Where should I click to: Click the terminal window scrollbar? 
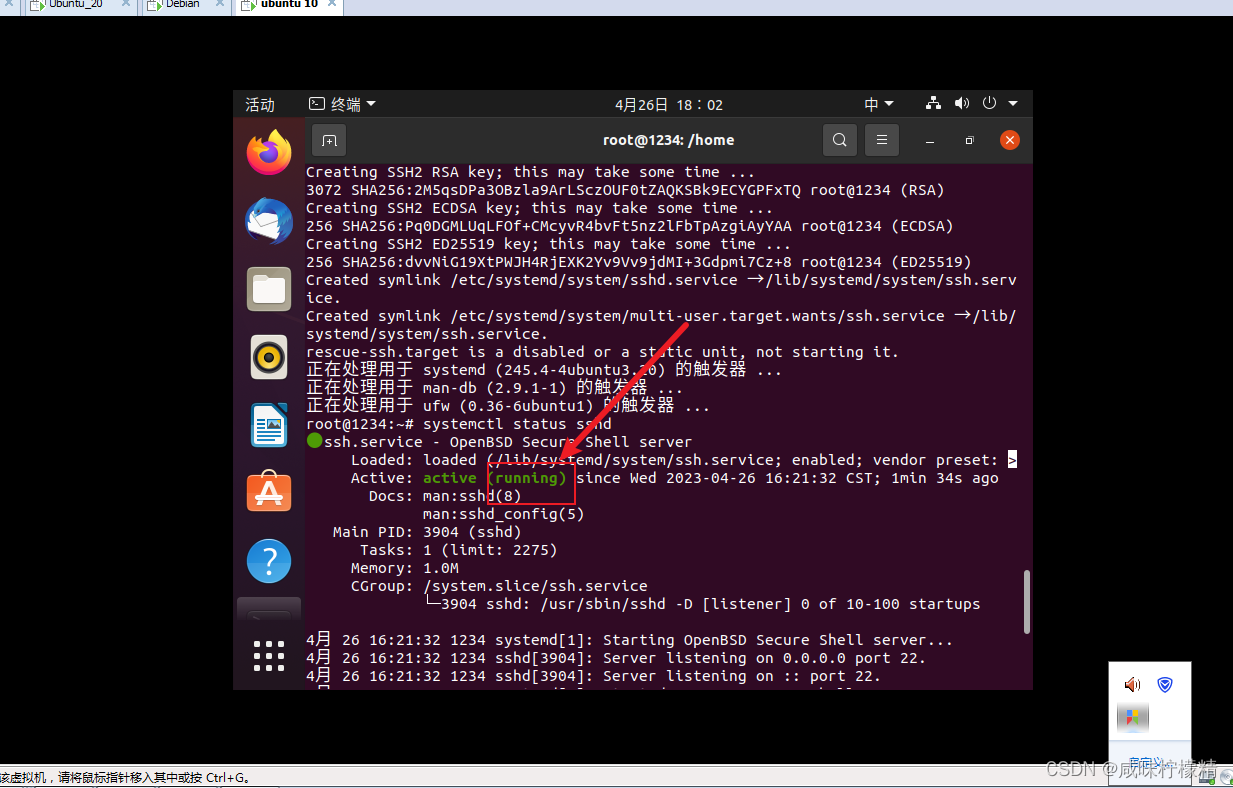tap(1027, 600)
